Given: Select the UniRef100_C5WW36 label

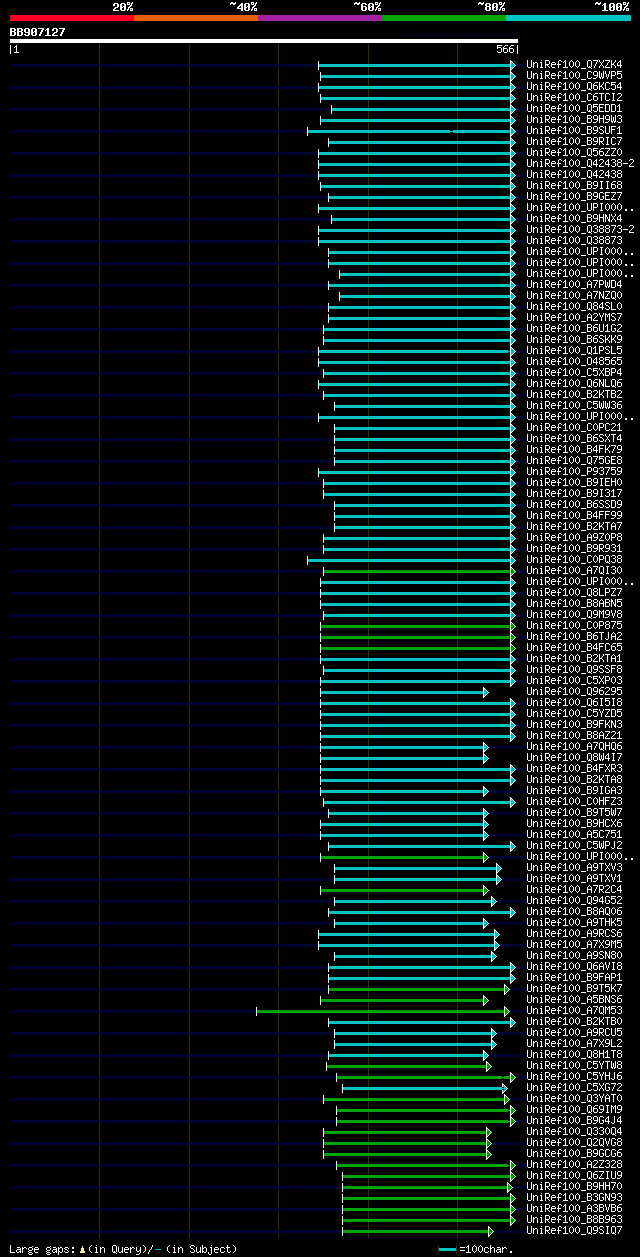Looking at the screenshot, I should [574, 406].
